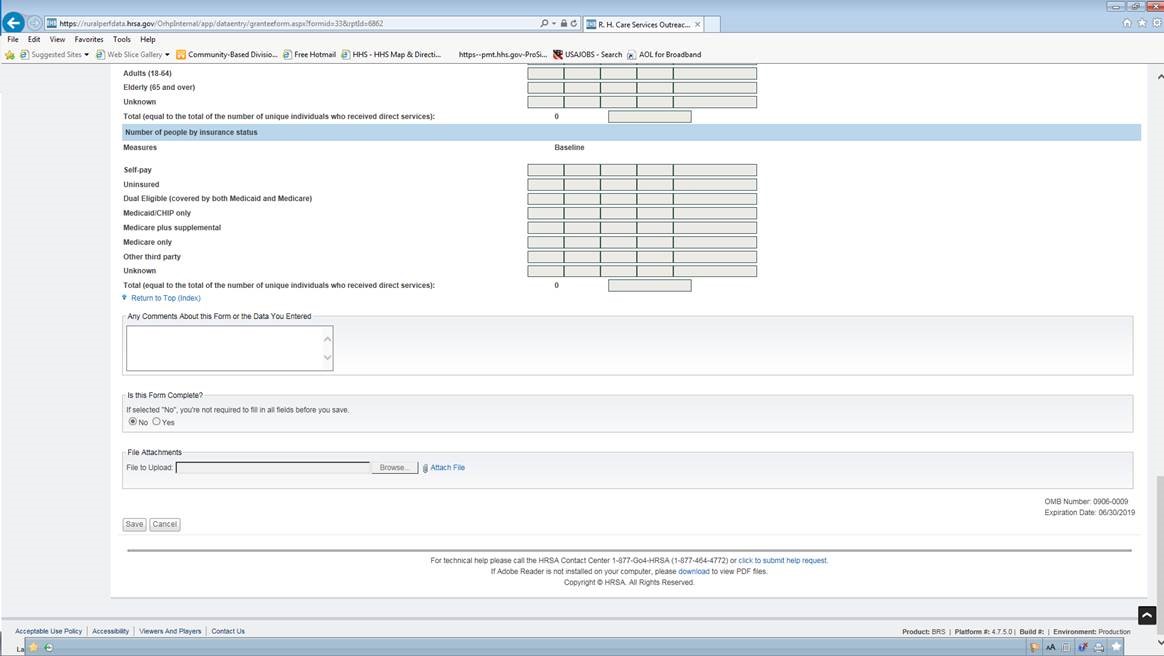
Task: Follow the Return to Top (Index) link
Action: 165,298
